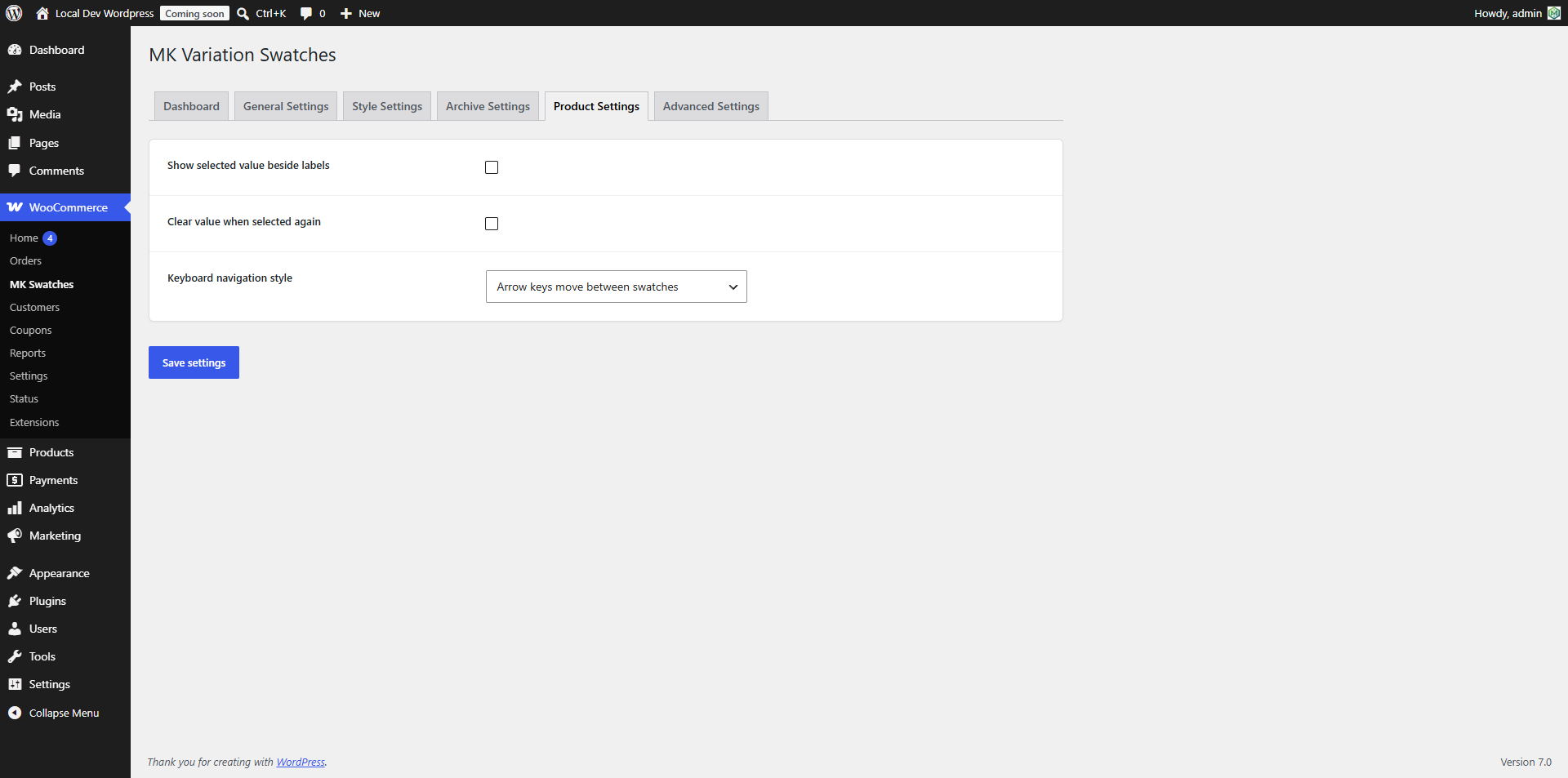The image size is (1568, 778).
Task: Click the Settings sliders icon in sidebar
Action: 15,684
